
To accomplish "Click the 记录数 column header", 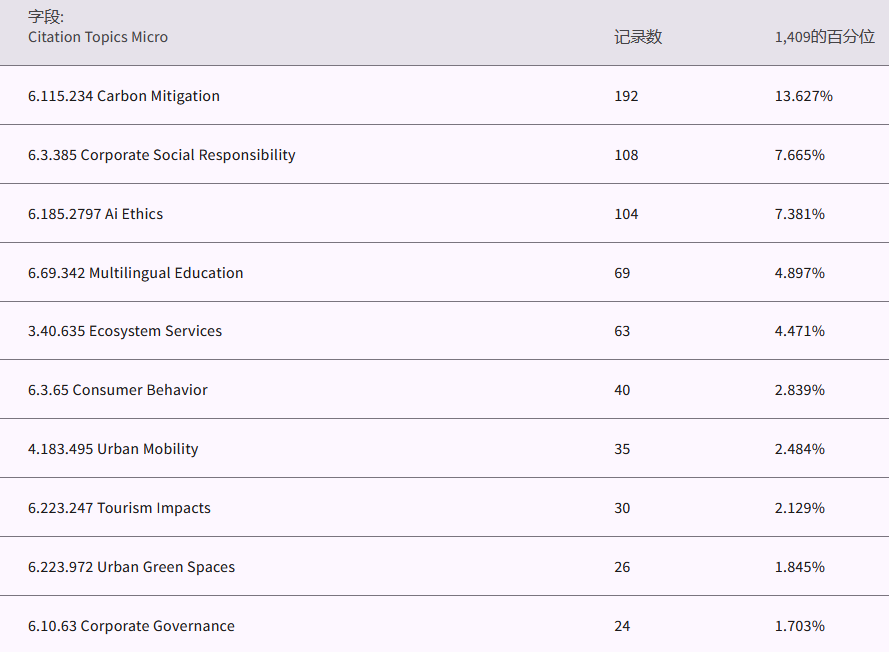I will click(x=638, y=37).
